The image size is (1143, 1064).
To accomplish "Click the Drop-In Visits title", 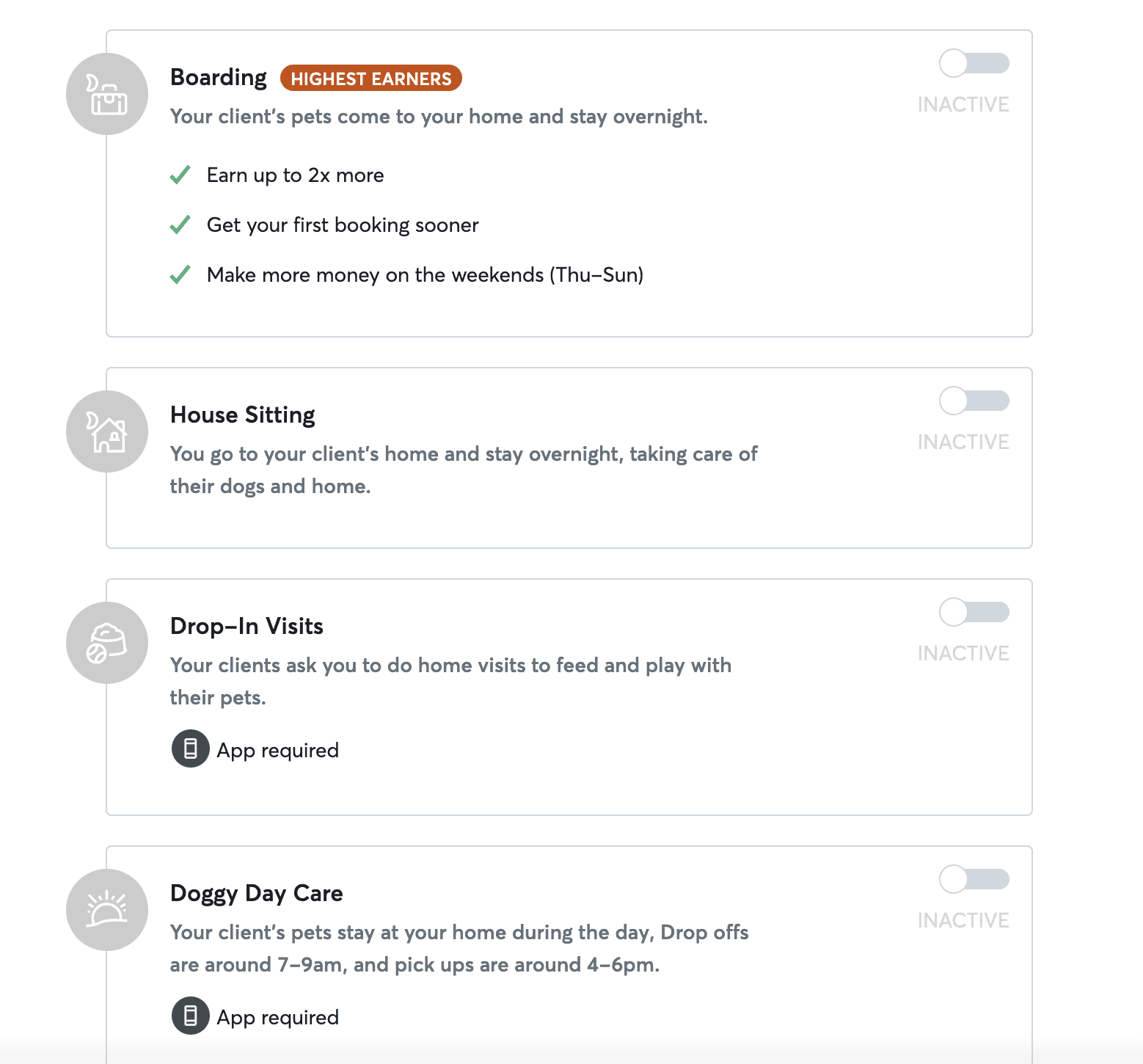I will (247, 626).
